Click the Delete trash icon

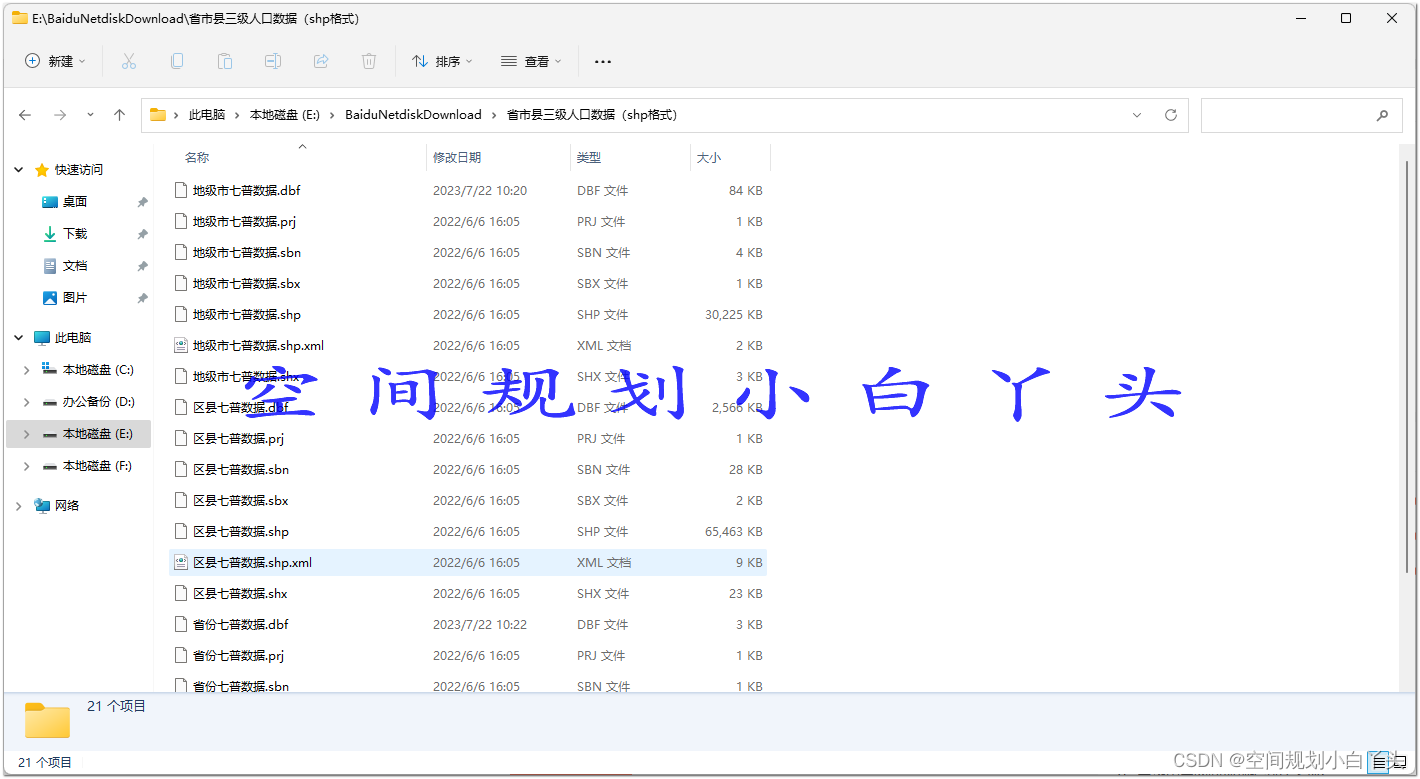coord(369,61)
